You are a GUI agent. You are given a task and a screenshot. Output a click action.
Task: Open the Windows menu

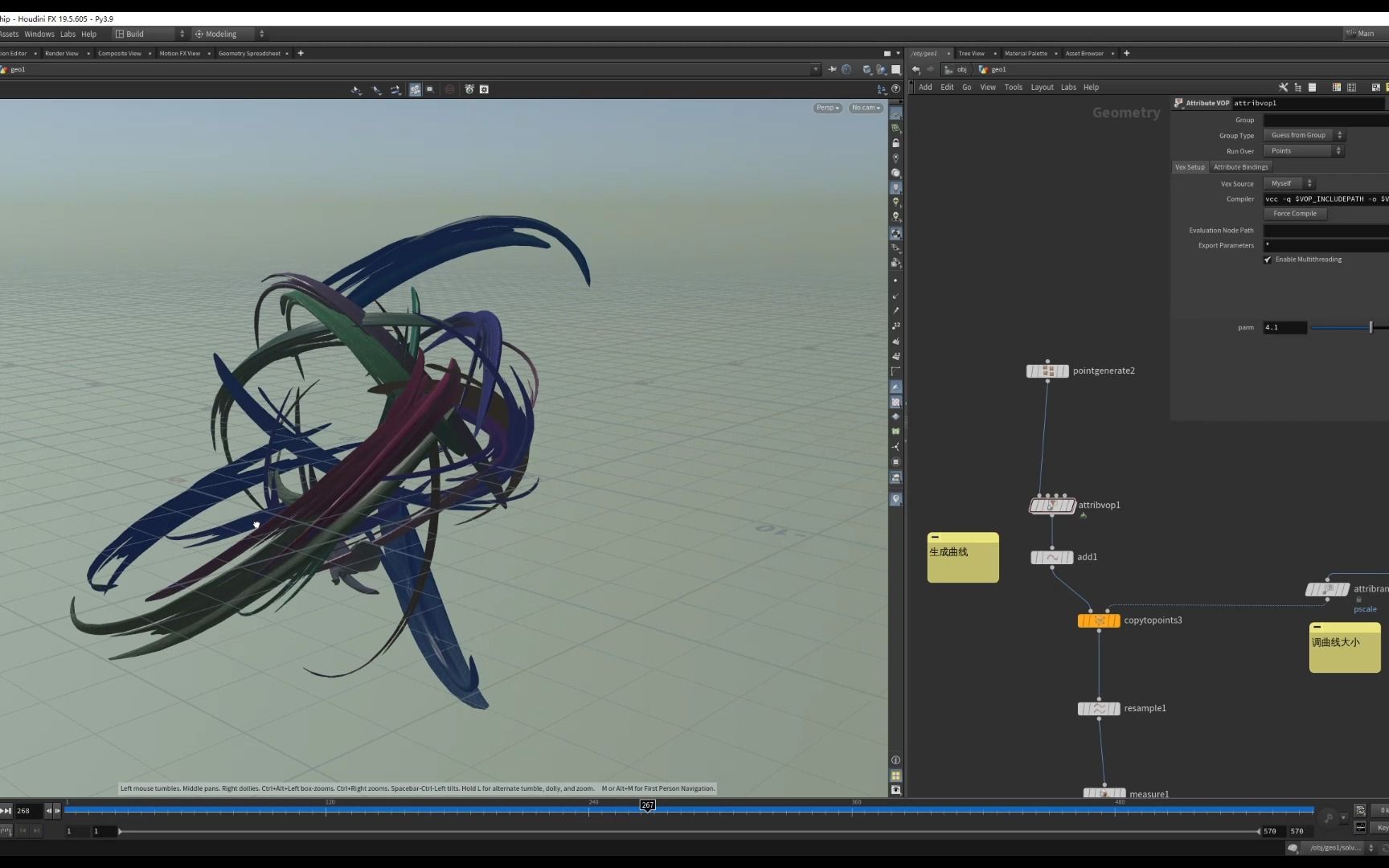coord(39,34)
